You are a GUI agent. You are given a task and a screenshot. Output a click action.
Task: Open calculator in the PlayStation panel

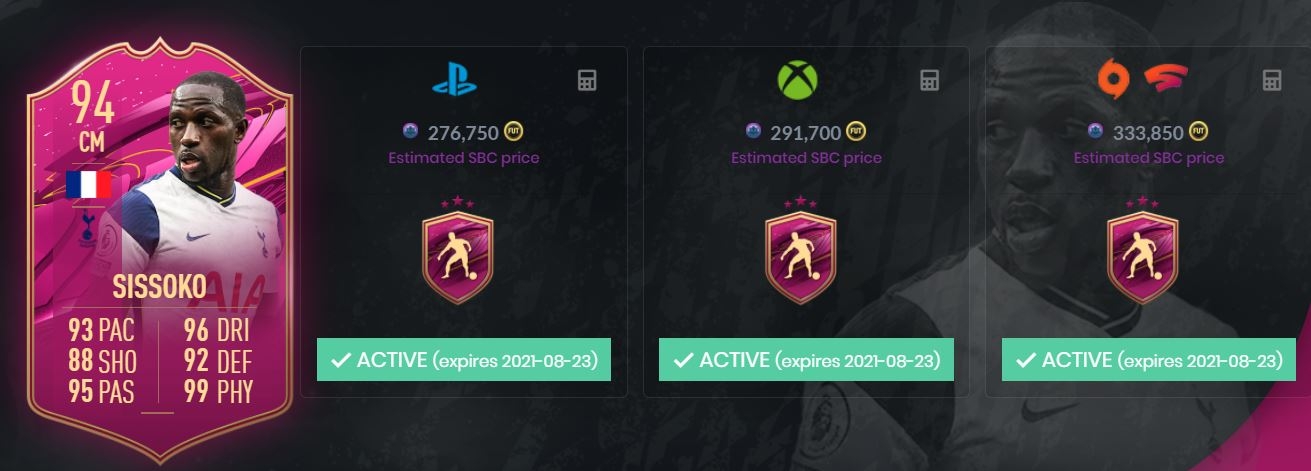(x=588, y=80)
